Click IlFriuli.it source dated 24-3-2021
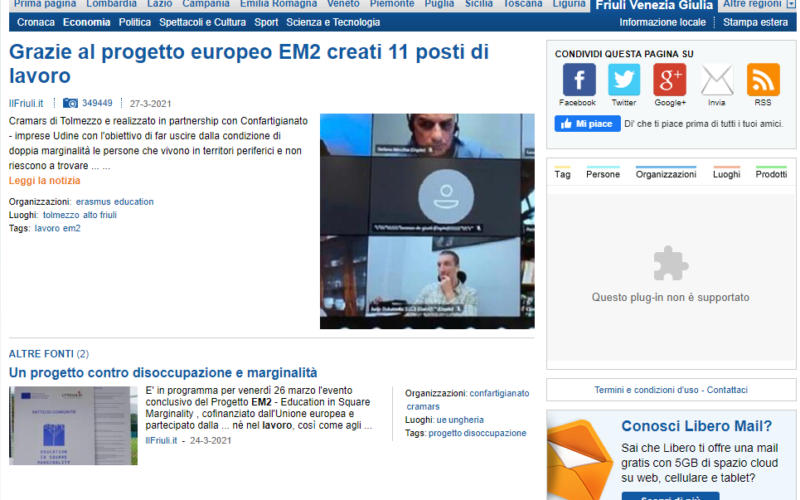This screenshot has width=800, height=500. (161, 440)
